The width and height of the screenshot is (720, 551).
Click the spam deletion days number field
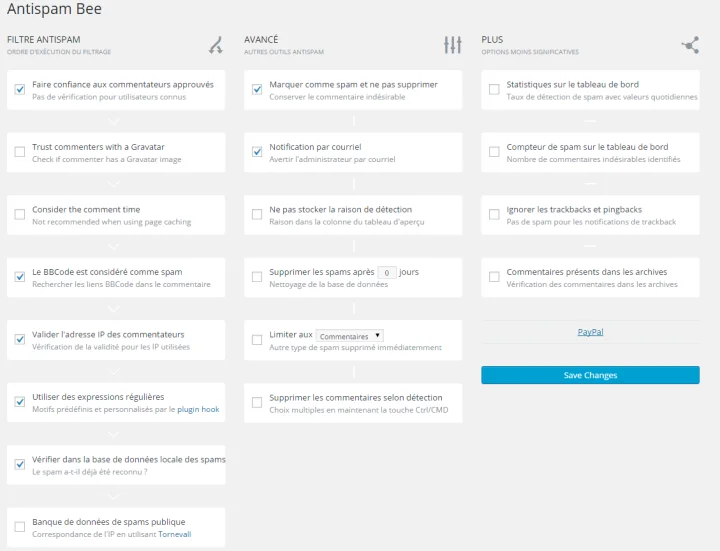coord(387,273)
